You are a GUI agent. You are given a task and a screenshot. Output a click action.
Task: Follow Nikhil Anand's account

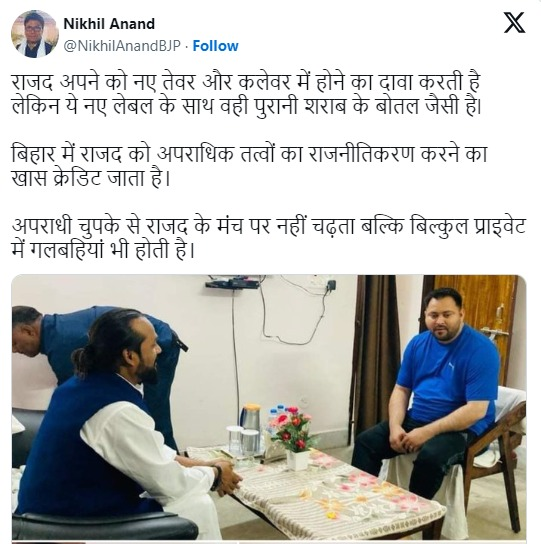[x=215, y=46]
